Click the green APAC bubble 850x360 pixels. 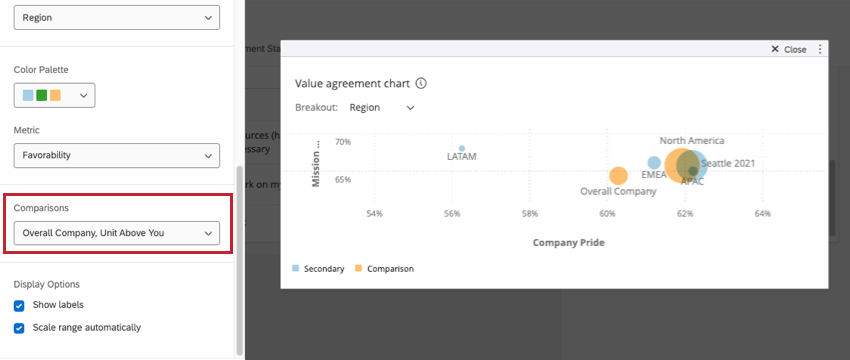coord(693,171)
